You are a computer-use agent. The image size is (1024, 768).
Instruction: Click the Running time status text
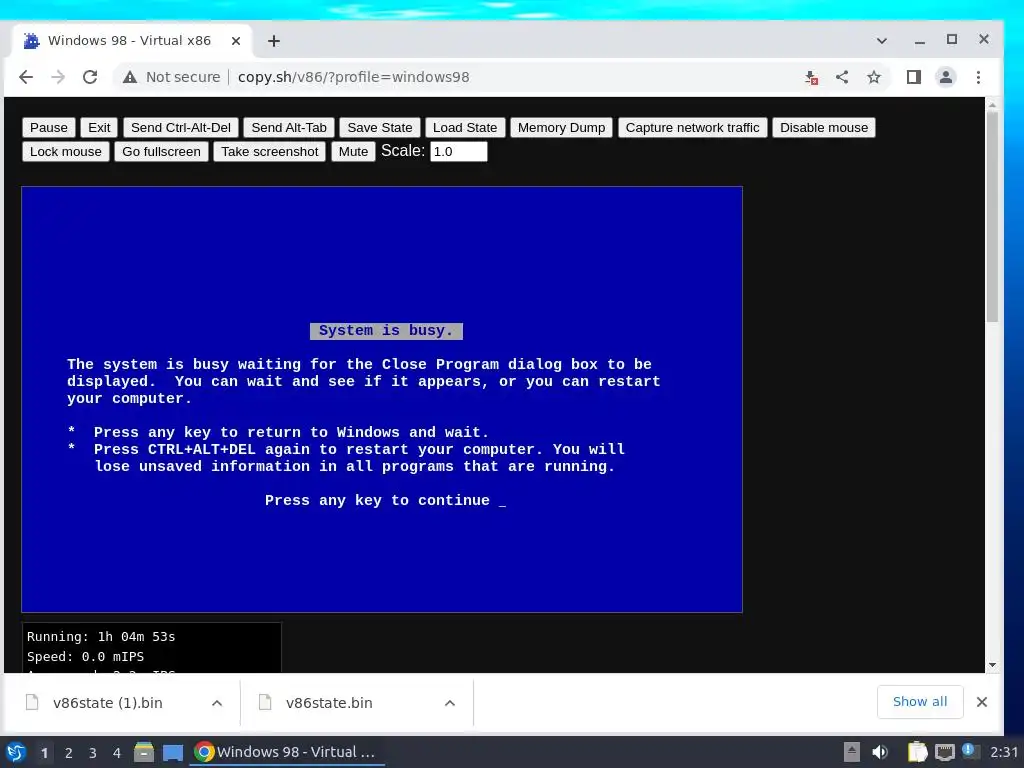pyautogui.click(x=101, y=637)
